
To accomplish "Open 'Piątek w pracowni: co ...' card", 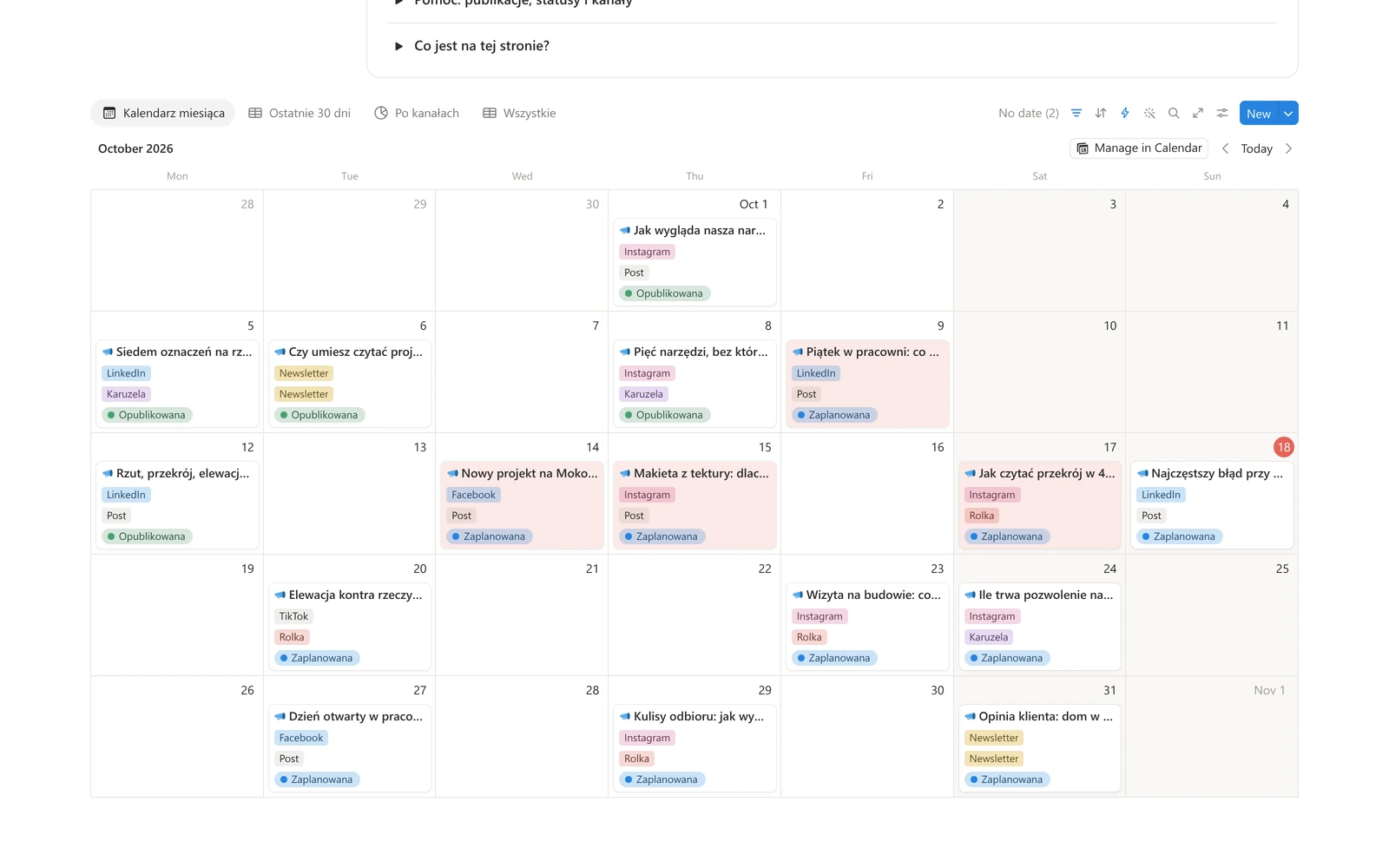I will coord(867,384).
